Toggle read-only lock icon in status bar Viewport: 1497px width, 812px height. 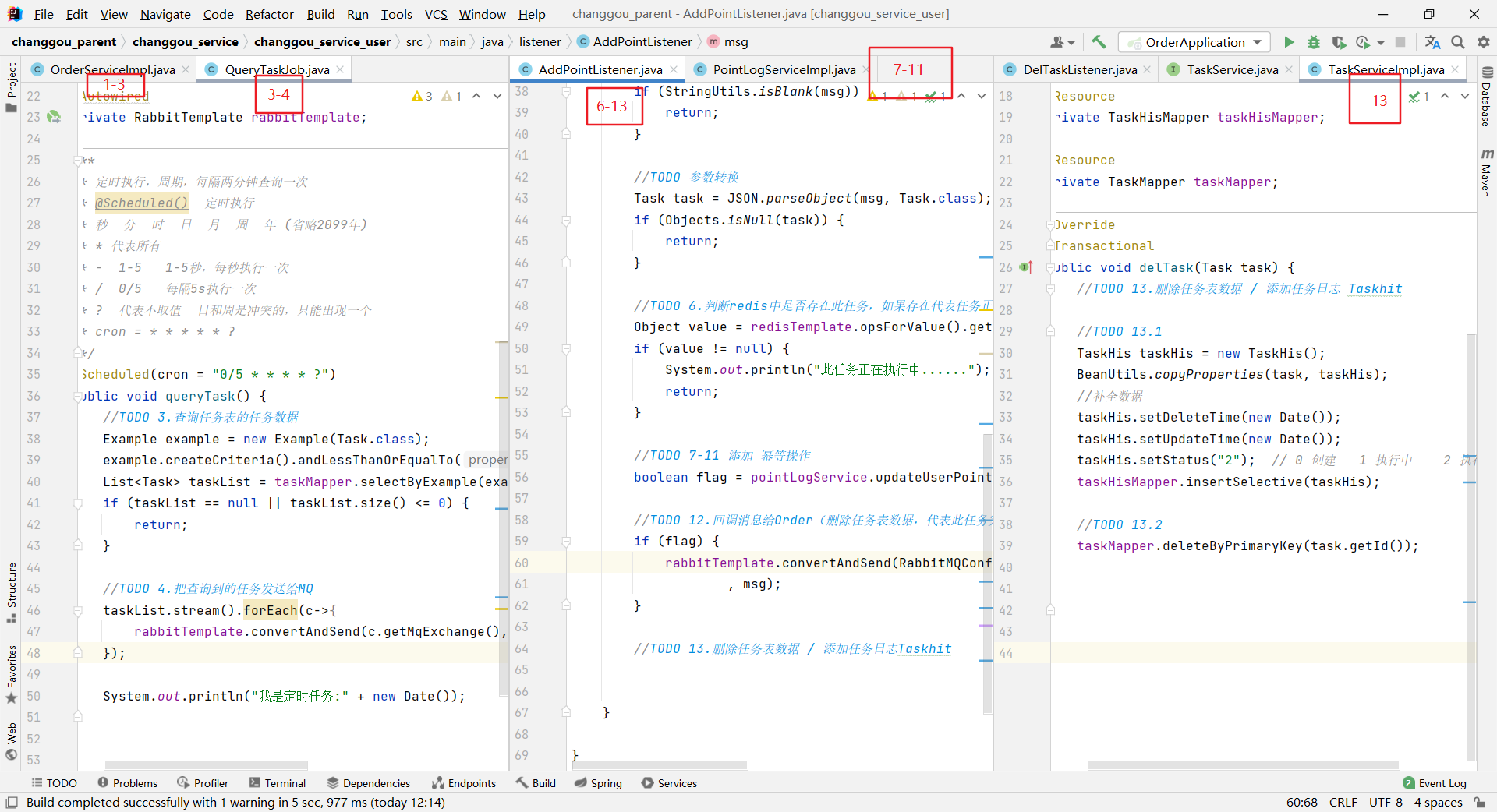point(1479,802)
